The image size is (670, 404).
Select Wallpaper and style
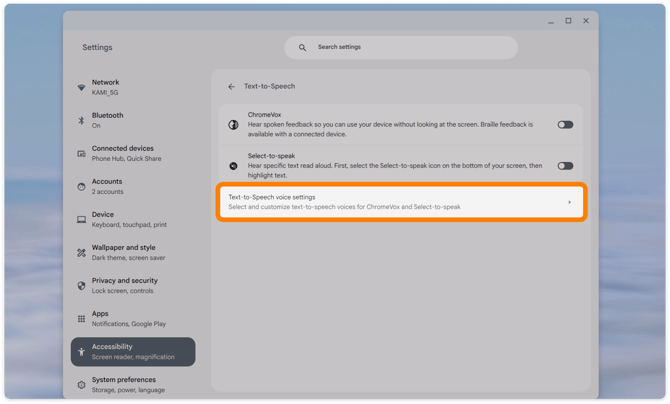point(133,253)
